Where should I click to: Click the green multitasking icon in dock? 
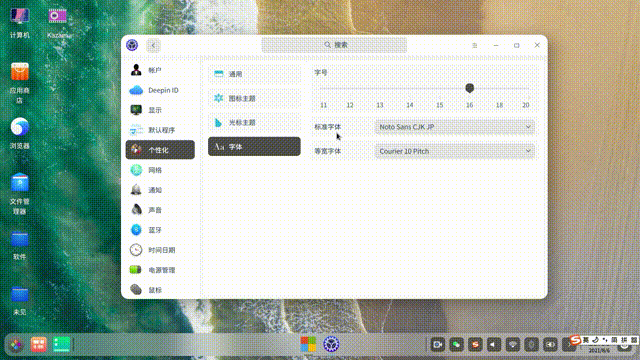61,345
